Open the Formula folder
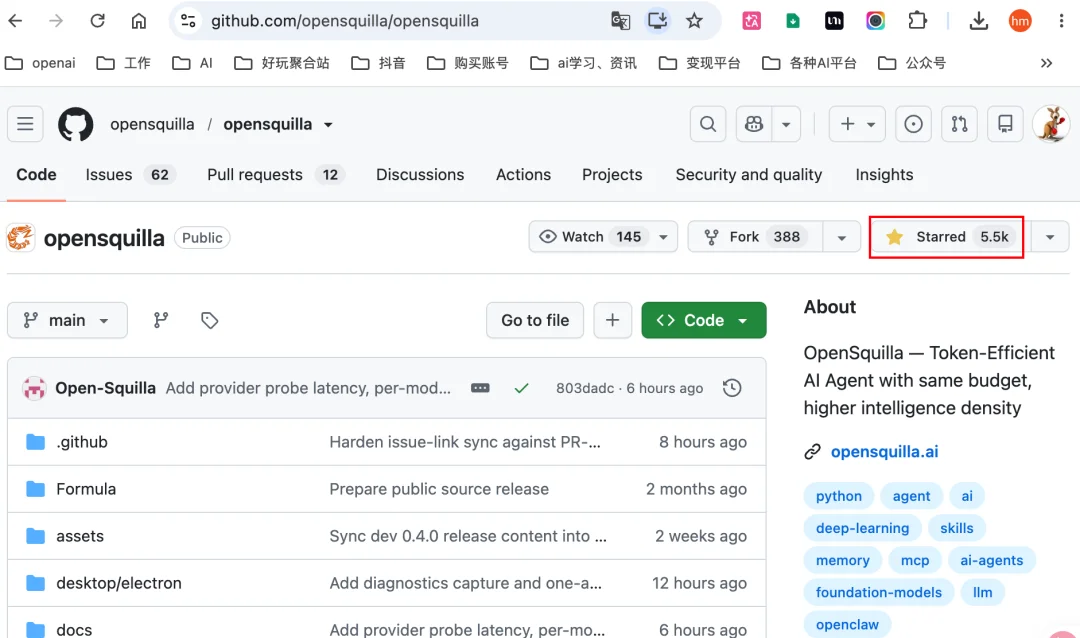The width and height of the screenshot is (1080, 638). tap(86, 489)
